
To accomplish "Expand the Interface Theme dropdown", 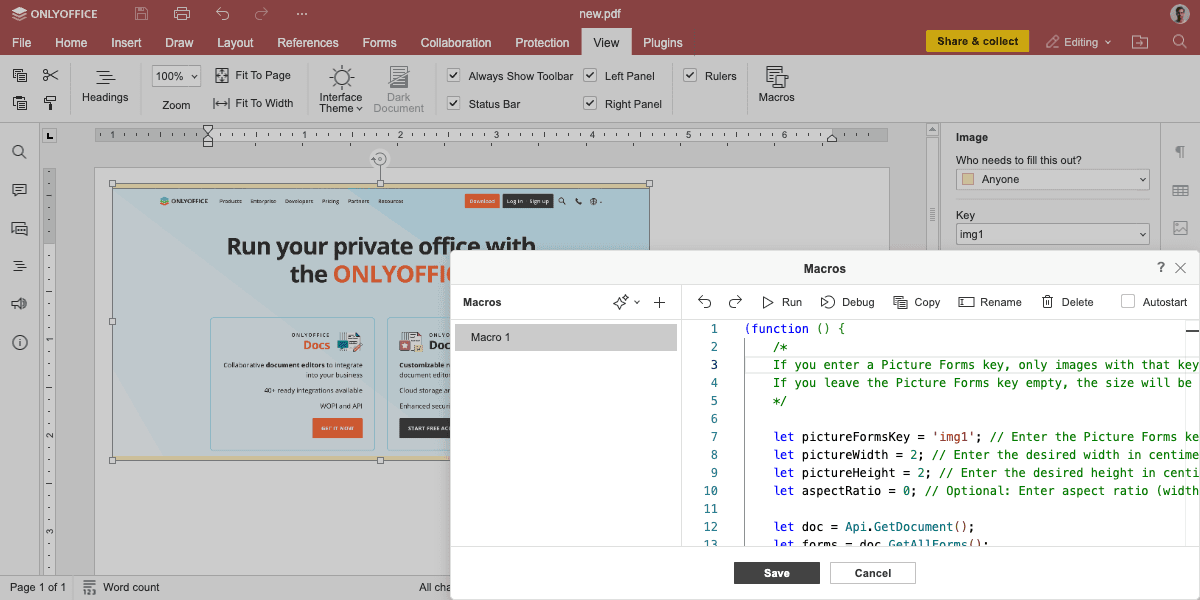I will 341,90.
